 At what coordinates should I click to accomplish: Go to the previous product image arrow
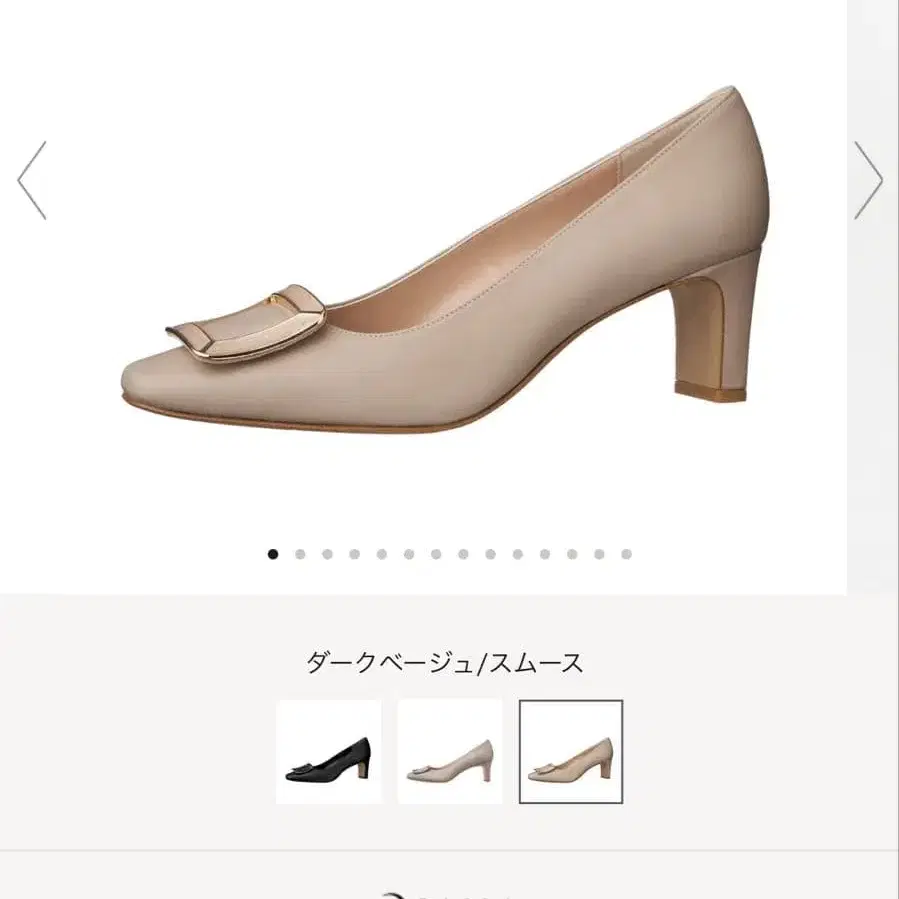coord(32,180)
